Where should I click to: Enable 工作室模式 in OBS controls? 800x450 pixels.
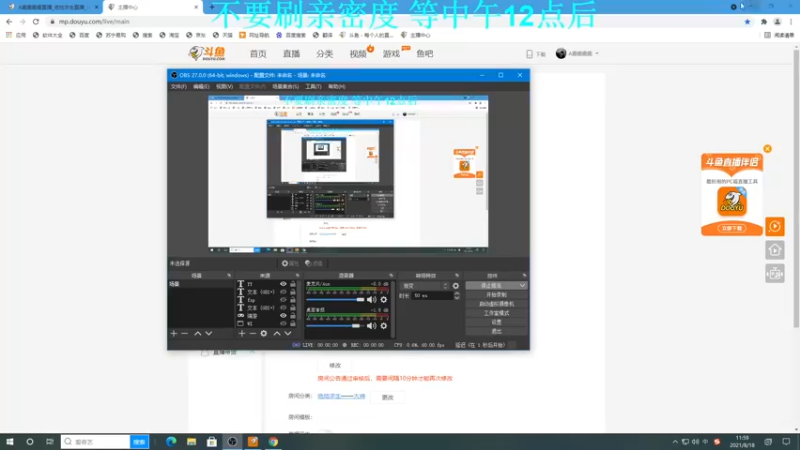click(x=496, y=313)
